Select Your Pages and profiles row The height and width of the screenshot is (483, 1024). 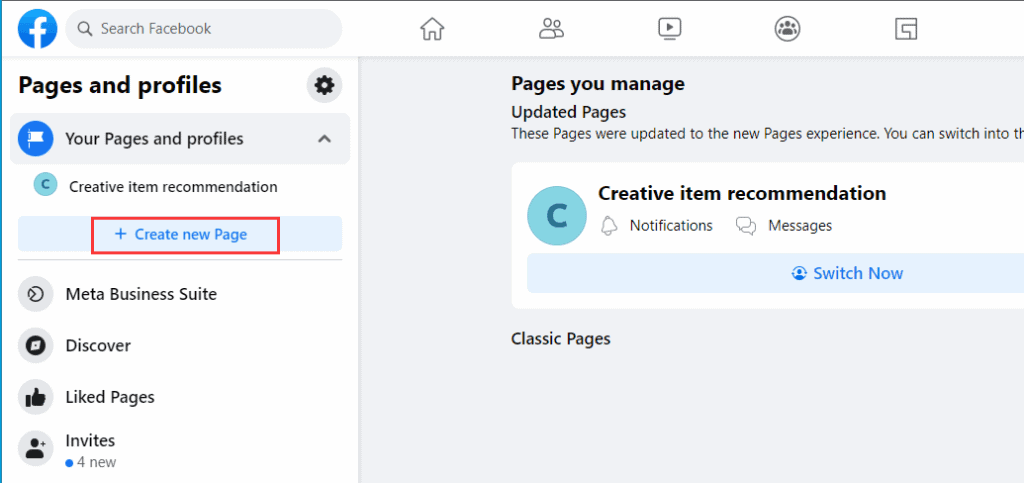(x=180, y=138)
